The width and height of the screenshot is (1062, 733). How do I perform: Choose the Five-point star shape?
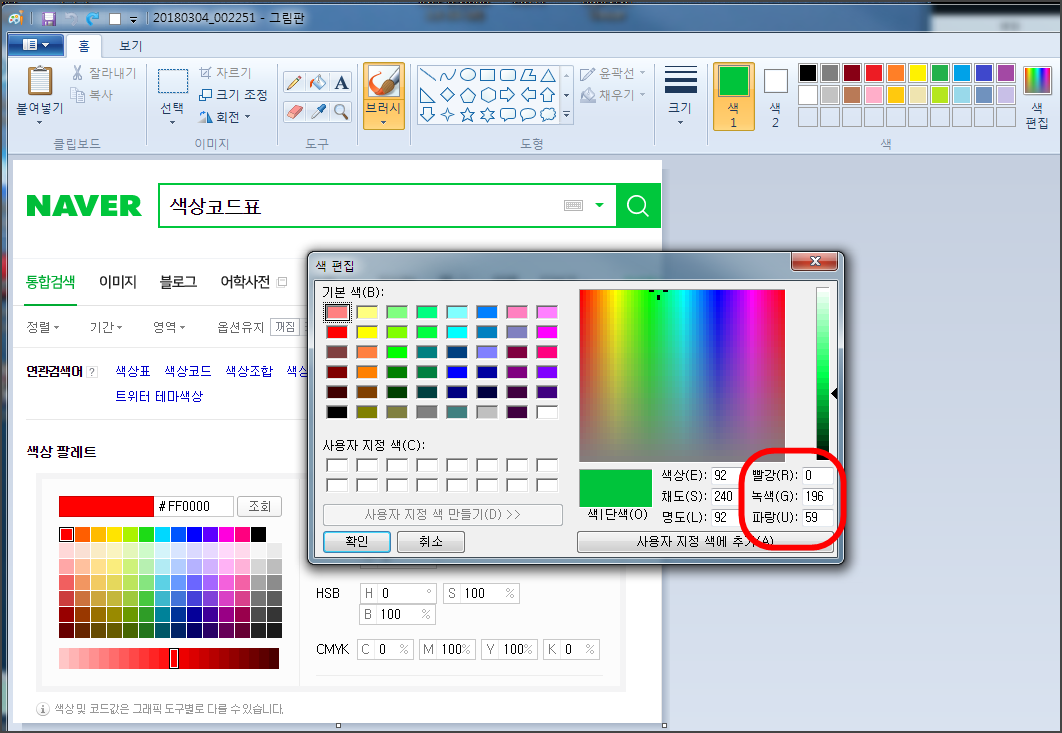[467, 114]
